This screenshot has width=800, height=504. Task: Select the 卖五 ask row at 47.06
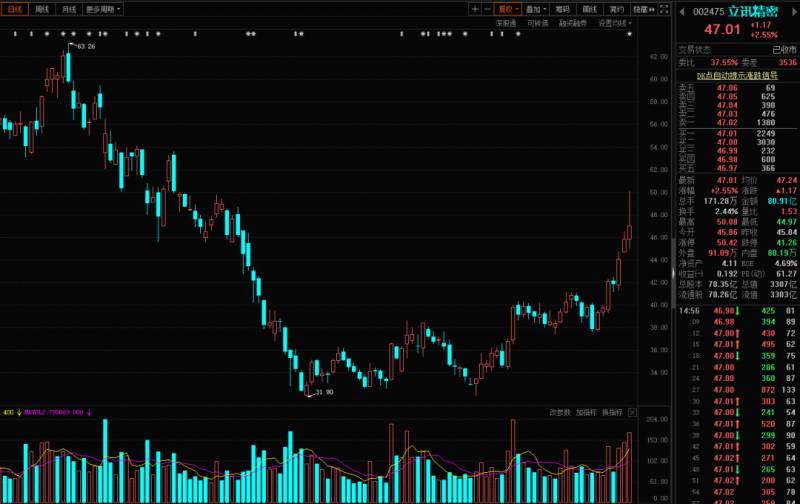[x=738, y=88]
